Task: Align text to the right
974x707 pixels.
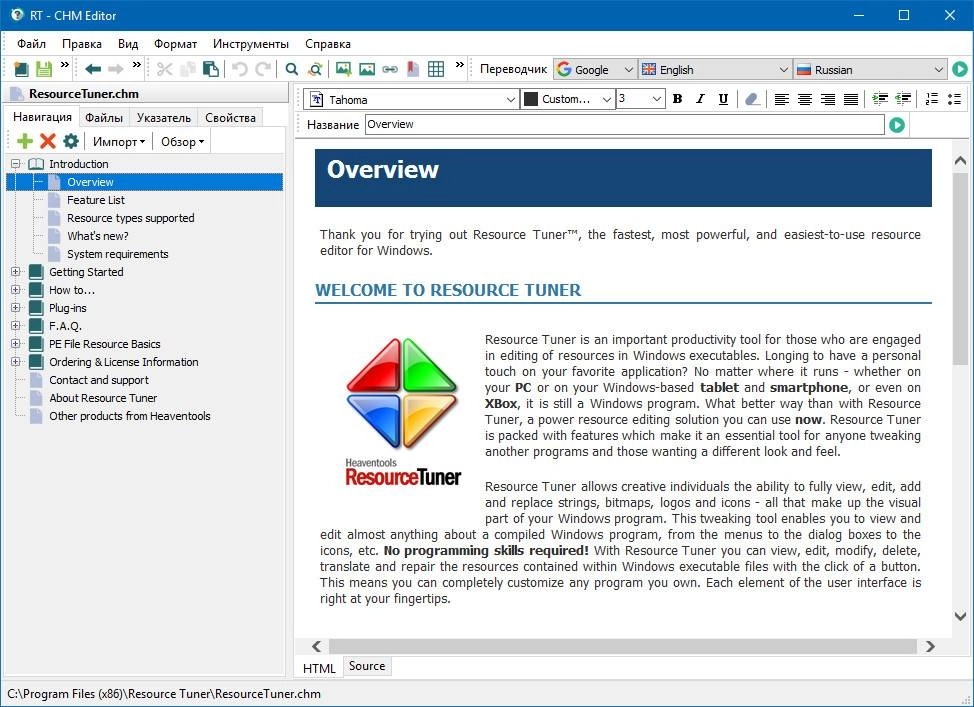Action: (827, 99)
